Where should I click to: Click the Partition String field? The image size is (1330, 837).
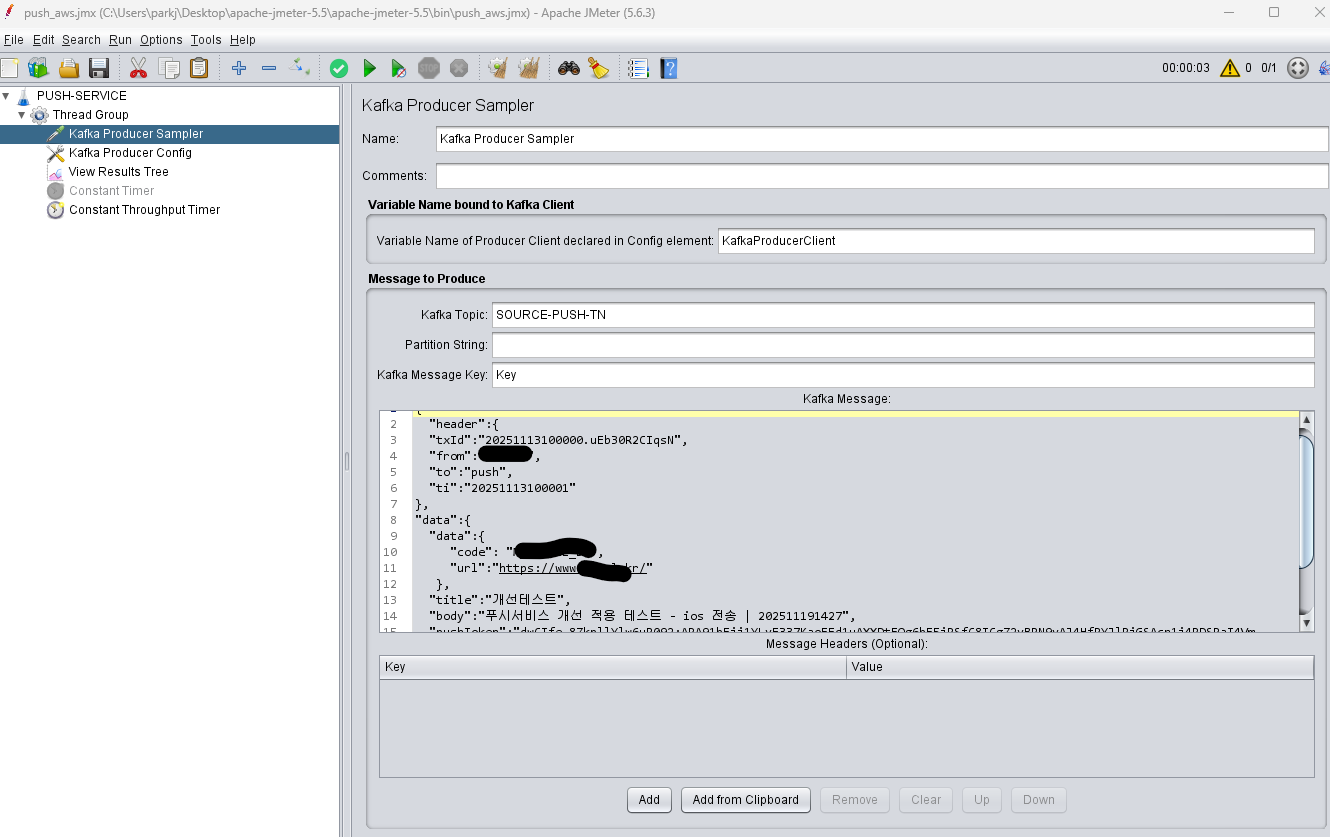[903, 345]
